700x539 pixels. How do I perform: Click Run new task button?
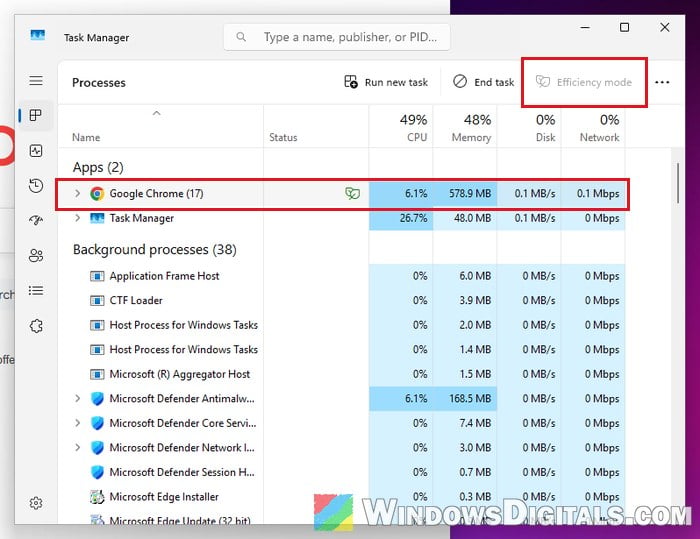click(x=386, y=82)
